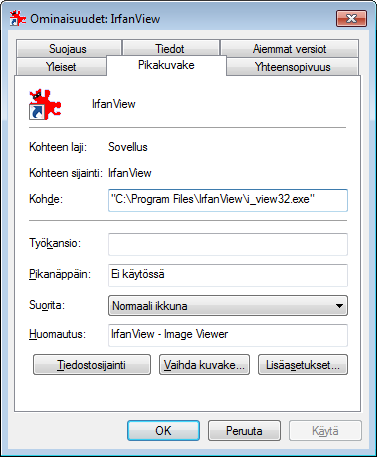Click the large IrfanView shortcut icon
Viewport: 377px width, 457px height.
[x=45, y=104]
